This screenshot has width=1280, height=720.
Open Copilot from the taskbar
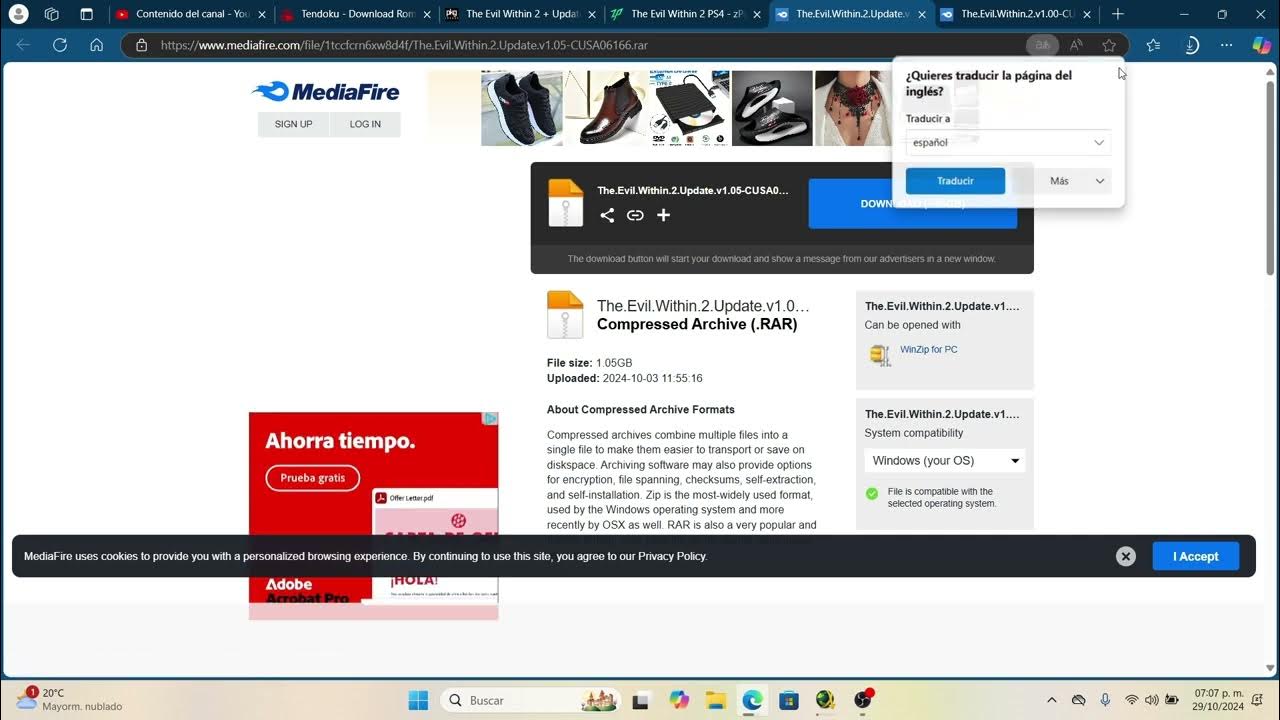click(679, 700)
